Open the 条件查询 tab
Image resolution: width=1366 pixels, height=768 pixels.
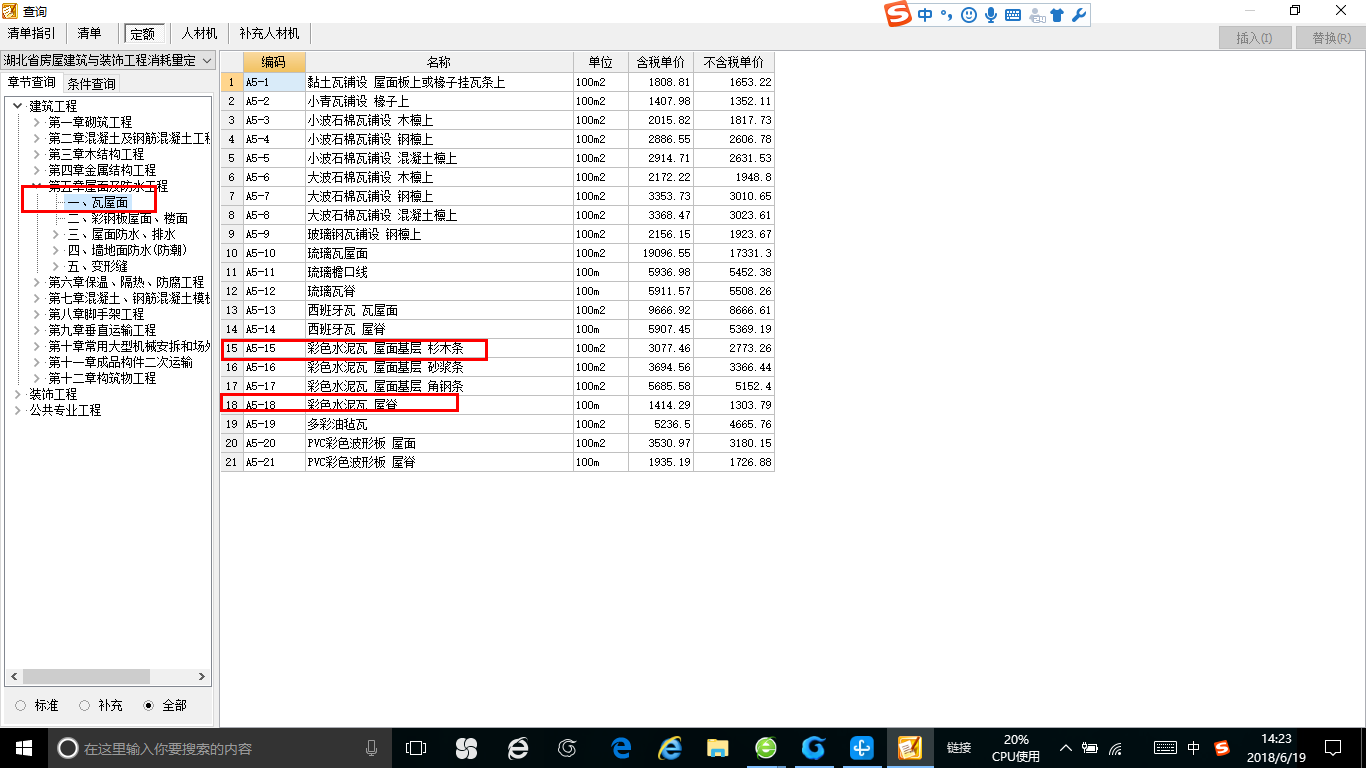(x=91, y=83)
